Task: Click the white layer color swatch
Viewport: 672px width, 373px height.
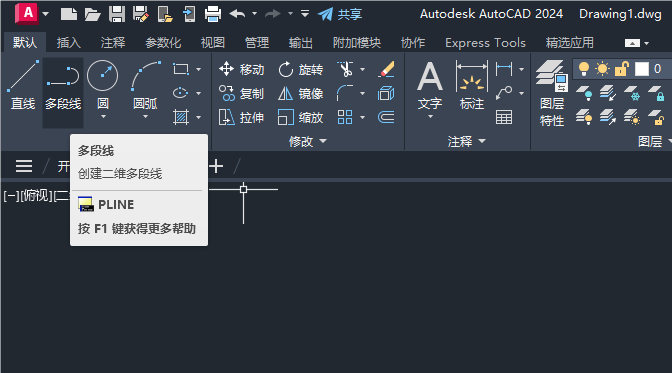Action: click(642, 69)
